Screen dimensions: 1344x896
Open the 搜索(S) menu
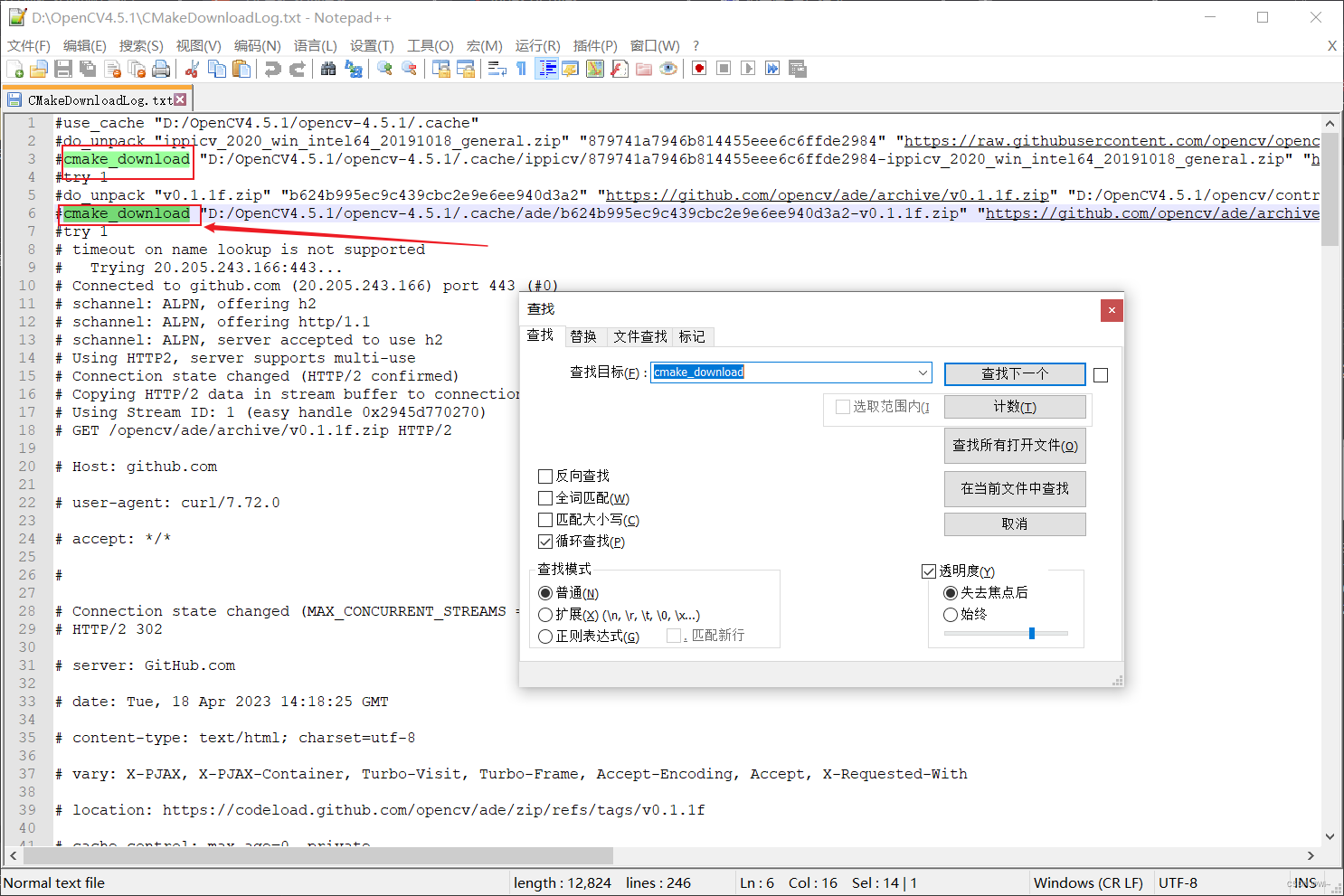(141, 46)
